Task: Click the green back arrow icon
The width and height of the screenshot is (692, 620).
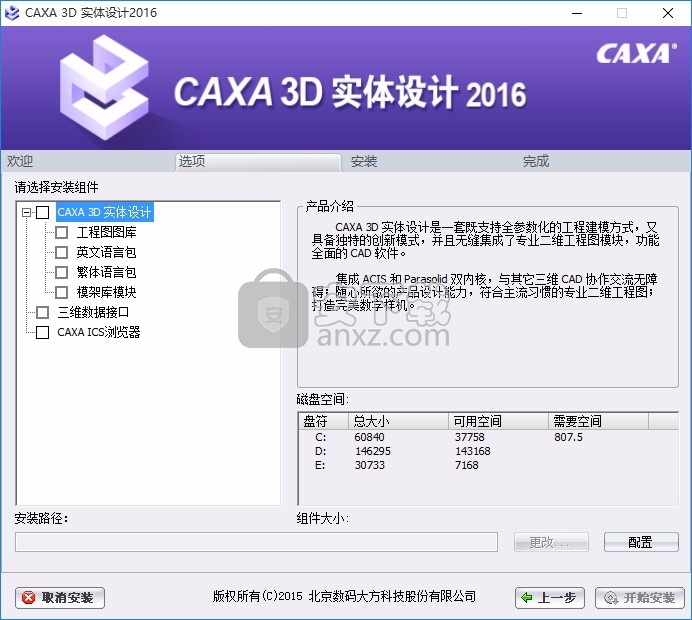Action: [x=527, y=598]
